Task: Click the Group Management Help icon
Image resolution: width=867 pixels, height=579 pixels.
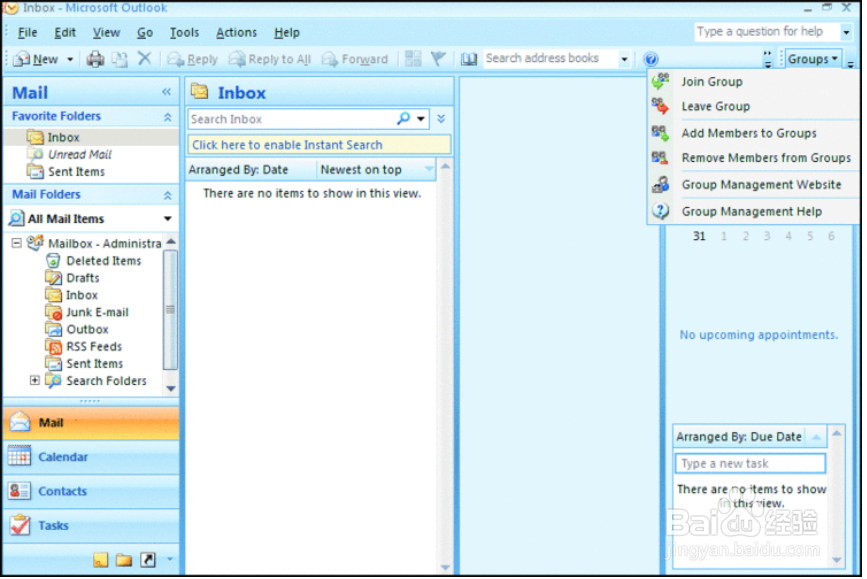Action: tap(660, 211)
